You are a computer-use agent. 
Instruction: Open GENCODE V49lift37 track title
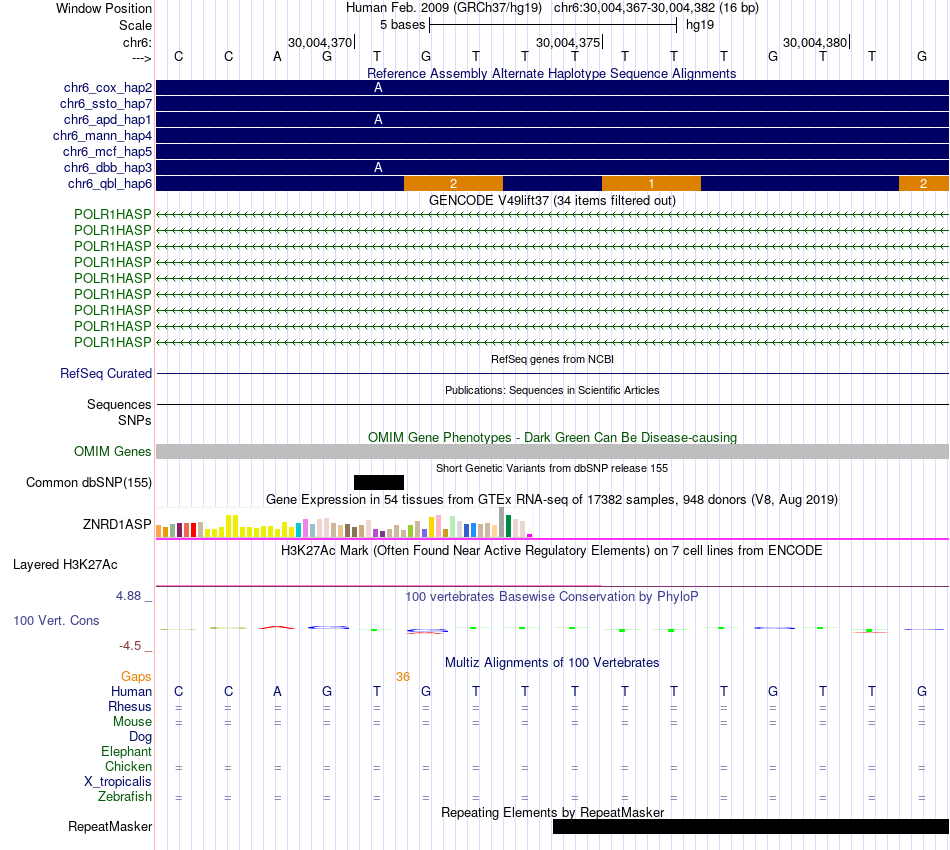(552, 201)
